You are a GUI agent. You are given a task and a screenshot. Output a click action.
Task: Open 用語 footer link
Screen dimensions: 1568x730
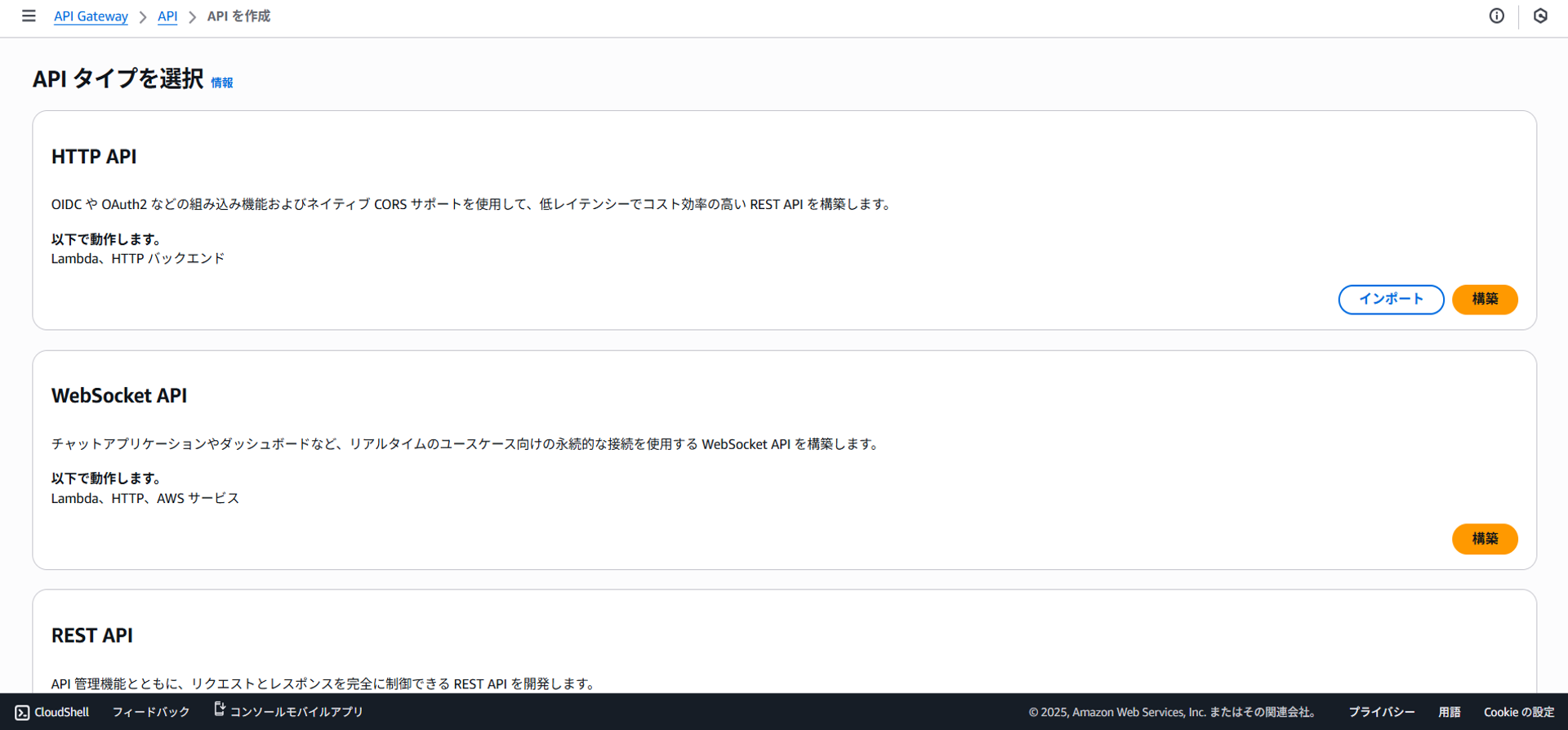point(1450,712)
